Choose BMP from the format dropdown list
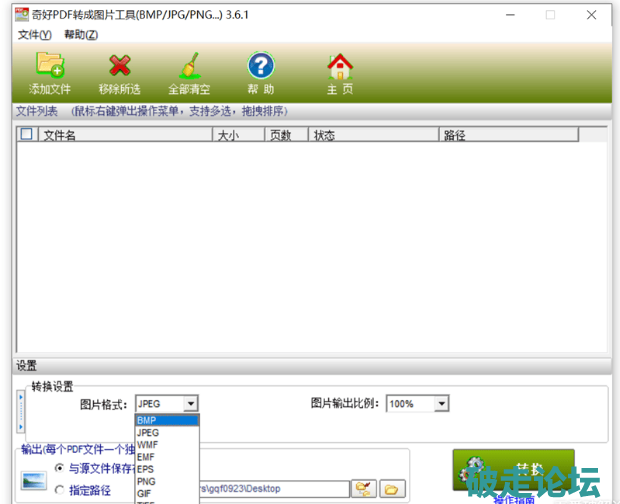The height and width of the screenshot is (504, 620). coord(147,420)
